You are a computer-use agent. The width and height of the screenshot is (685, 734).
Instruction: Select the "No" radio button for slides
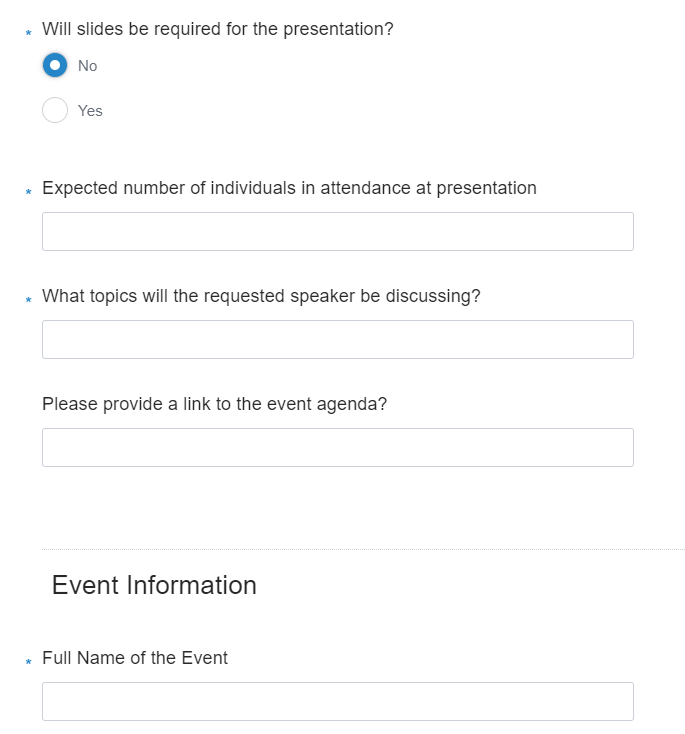pos(55,65)
